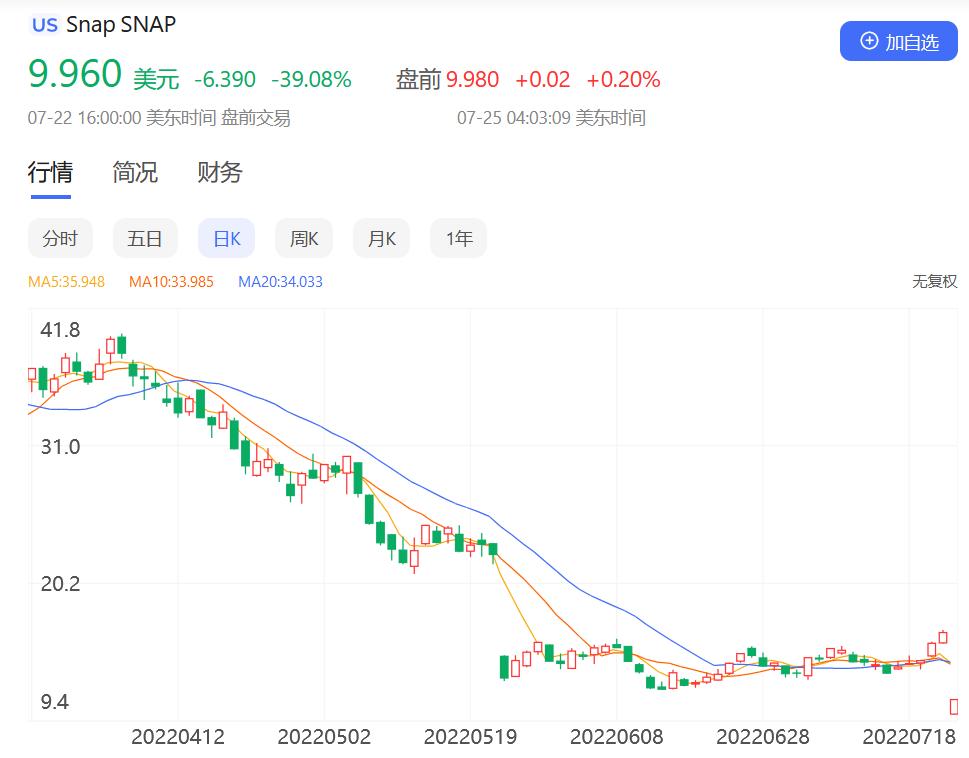Switch to the 行情 tab
This screenshot has width=969, height=758.
pos(50,172)
